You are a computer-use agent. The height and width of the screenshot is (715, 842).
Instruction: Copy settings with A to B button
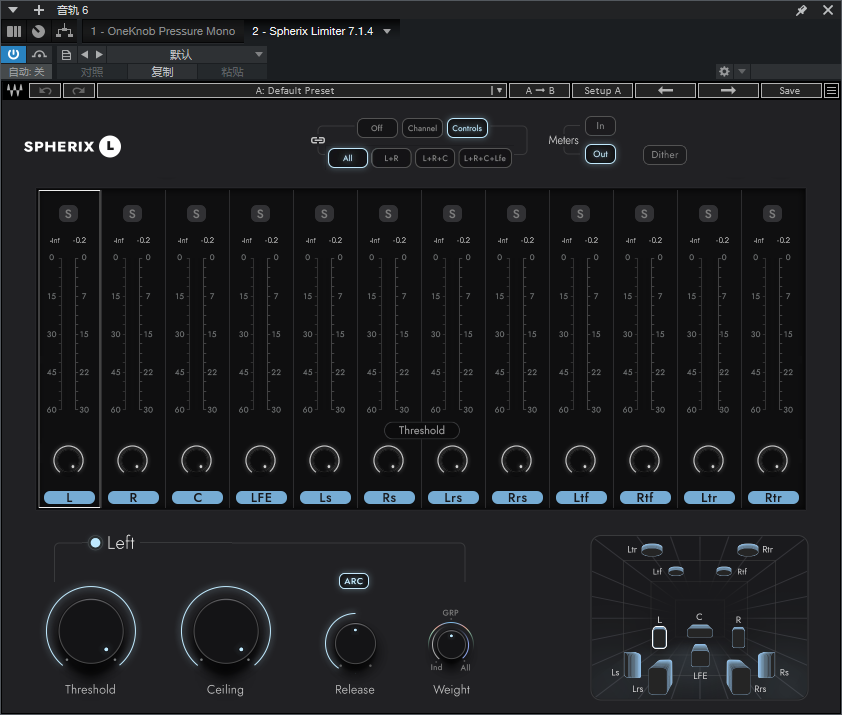pyautogui.click(x=540, y=91)
